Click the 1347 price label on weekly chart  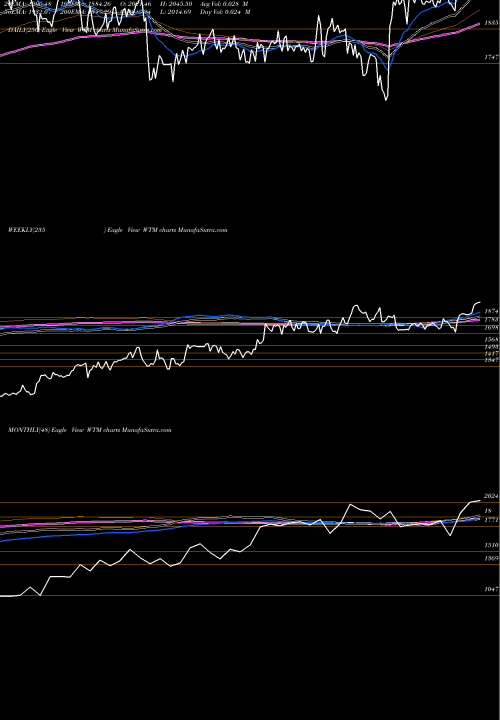point(491,360)
